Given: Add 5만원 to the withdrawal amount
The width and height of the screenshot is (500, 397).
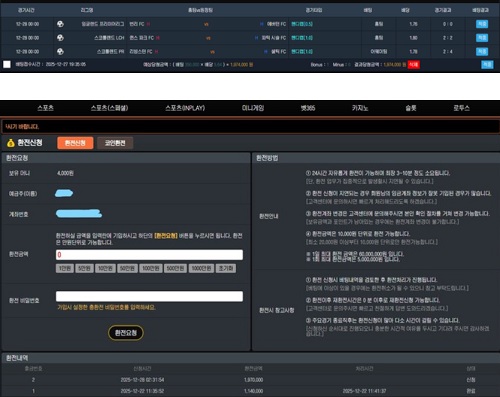Looking at the screenshot, I should [84, 268].
